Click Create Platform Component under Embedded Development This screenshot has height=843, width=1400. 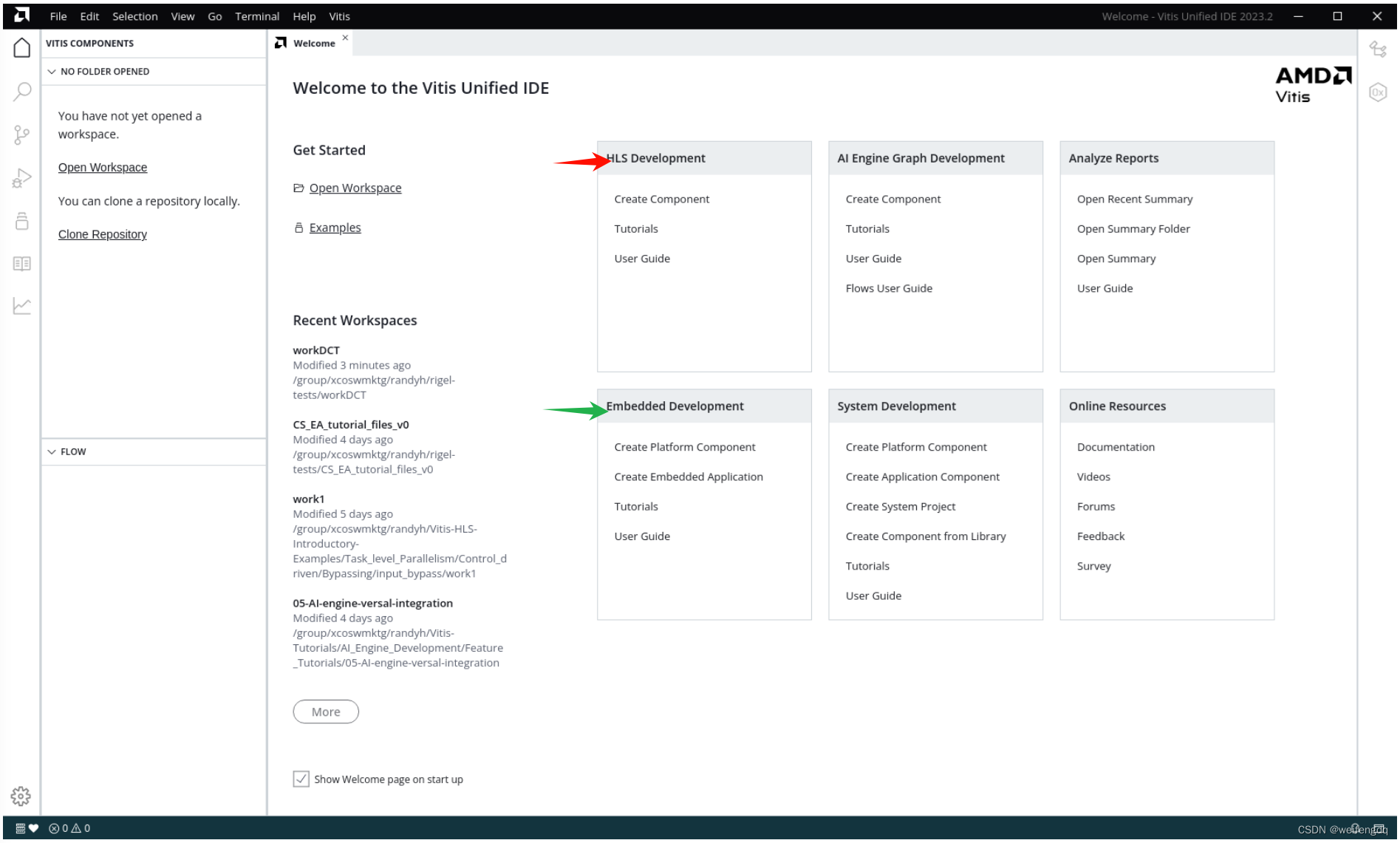coord(685,447)
